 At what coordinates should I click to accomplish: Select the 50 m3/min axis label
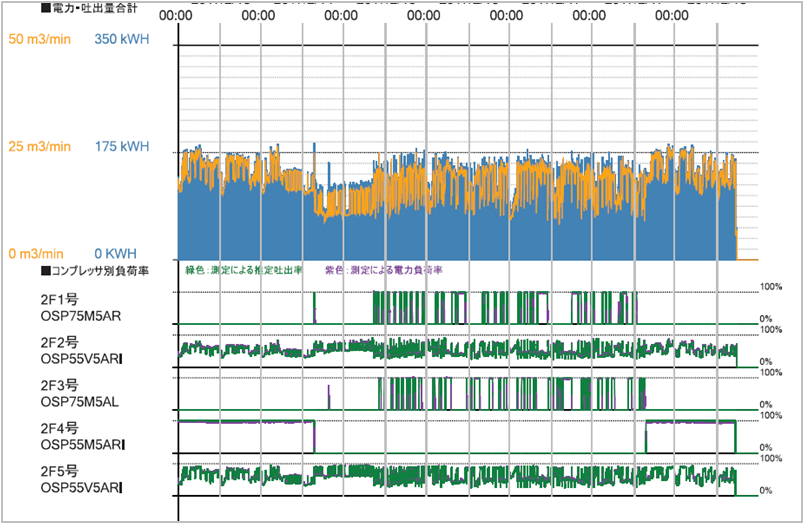tap(39, 39)
